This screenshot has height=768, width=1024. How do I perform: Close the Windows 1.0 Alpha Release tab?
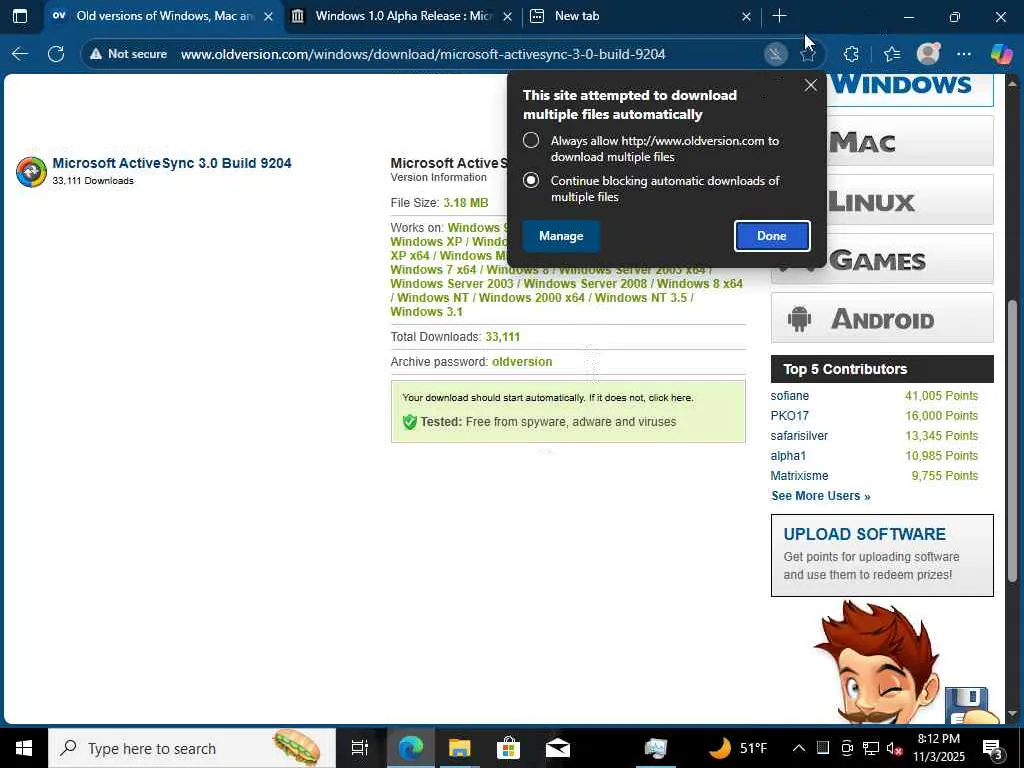(x=507, y=17)
